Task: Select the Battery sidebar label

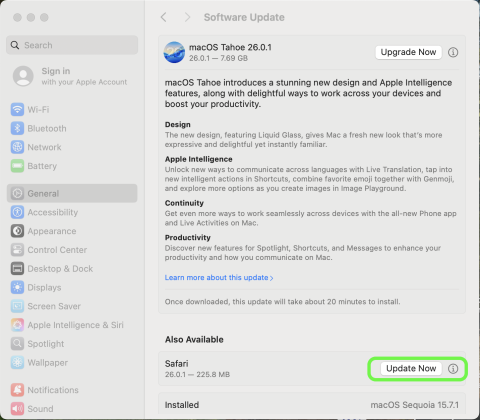Action: pyautogui.click(x=42, y=166)
